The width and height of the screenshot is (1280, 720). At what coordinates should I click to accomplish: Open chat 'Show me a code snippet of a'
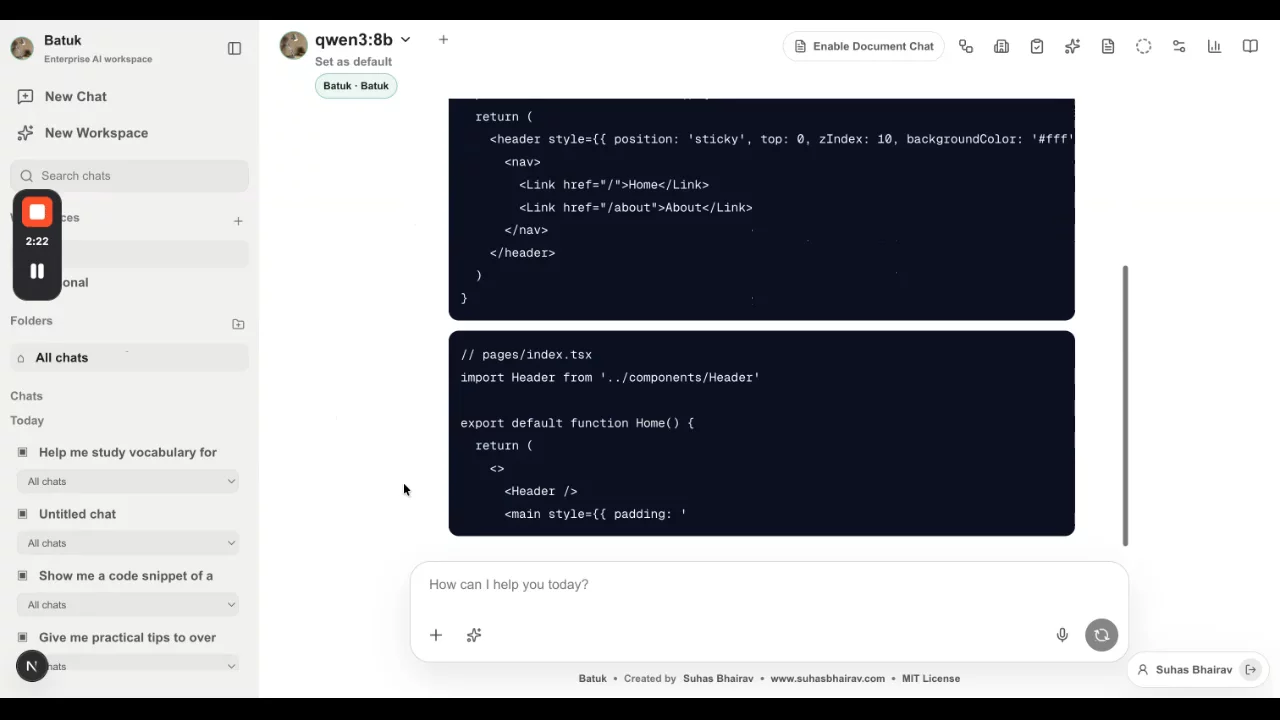126,576
